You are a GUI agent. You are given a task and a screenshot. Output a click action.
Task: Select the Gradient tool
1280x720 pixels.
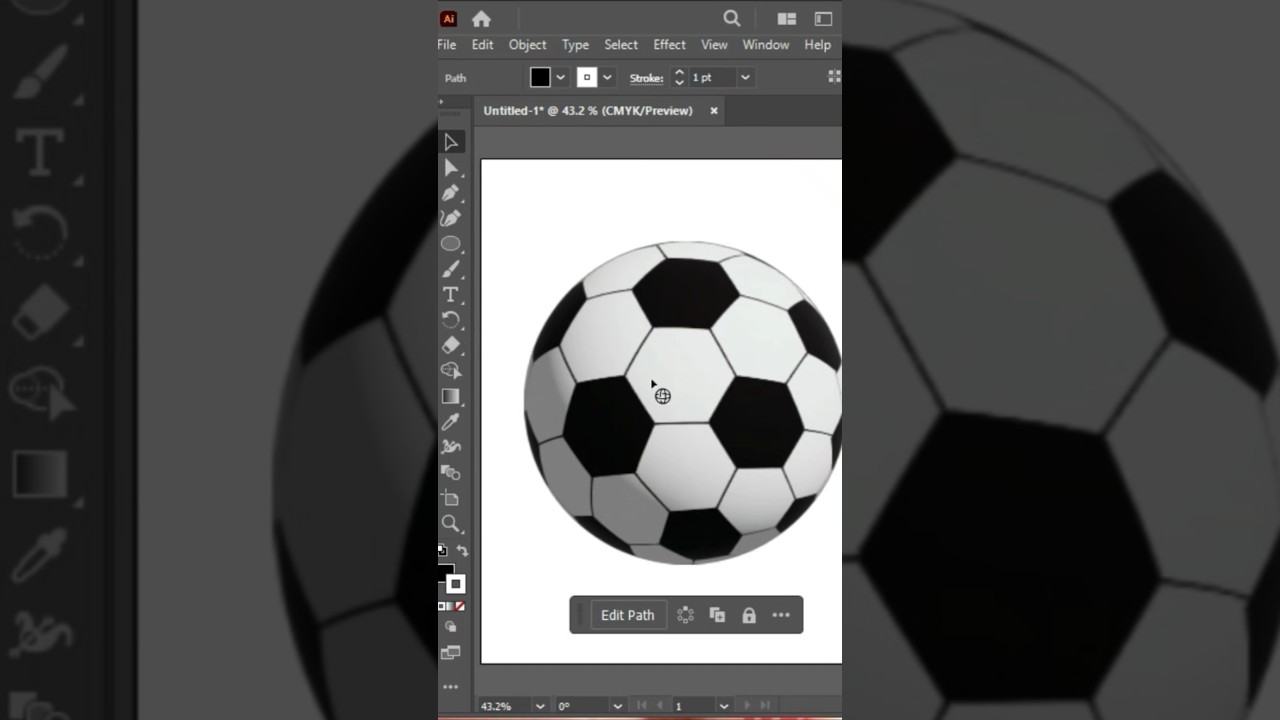[x=451, y=396]
